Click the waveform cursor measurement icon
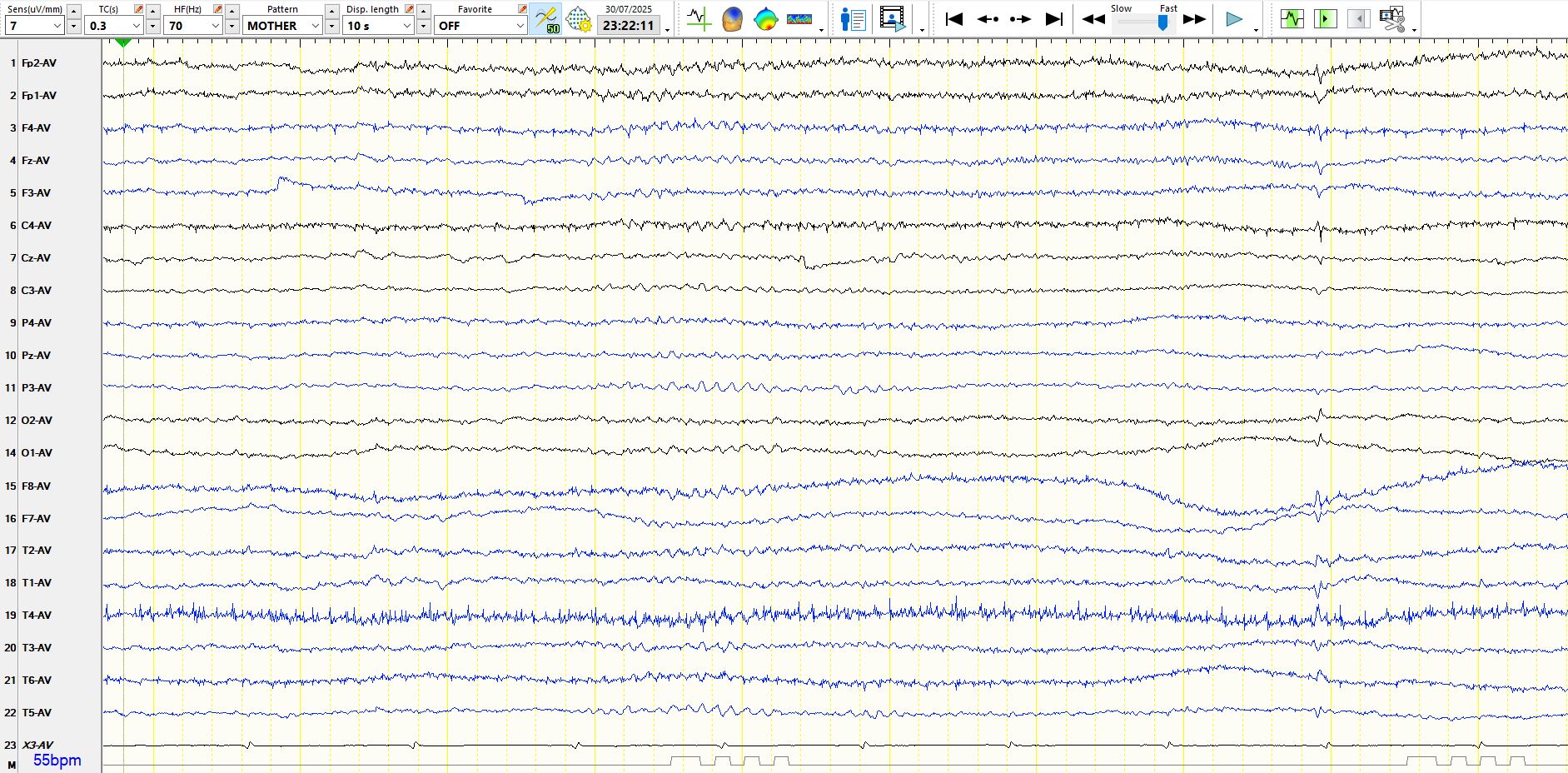Screen dimensions: 1568x773 pyautogui.click(x=698, y=19)
